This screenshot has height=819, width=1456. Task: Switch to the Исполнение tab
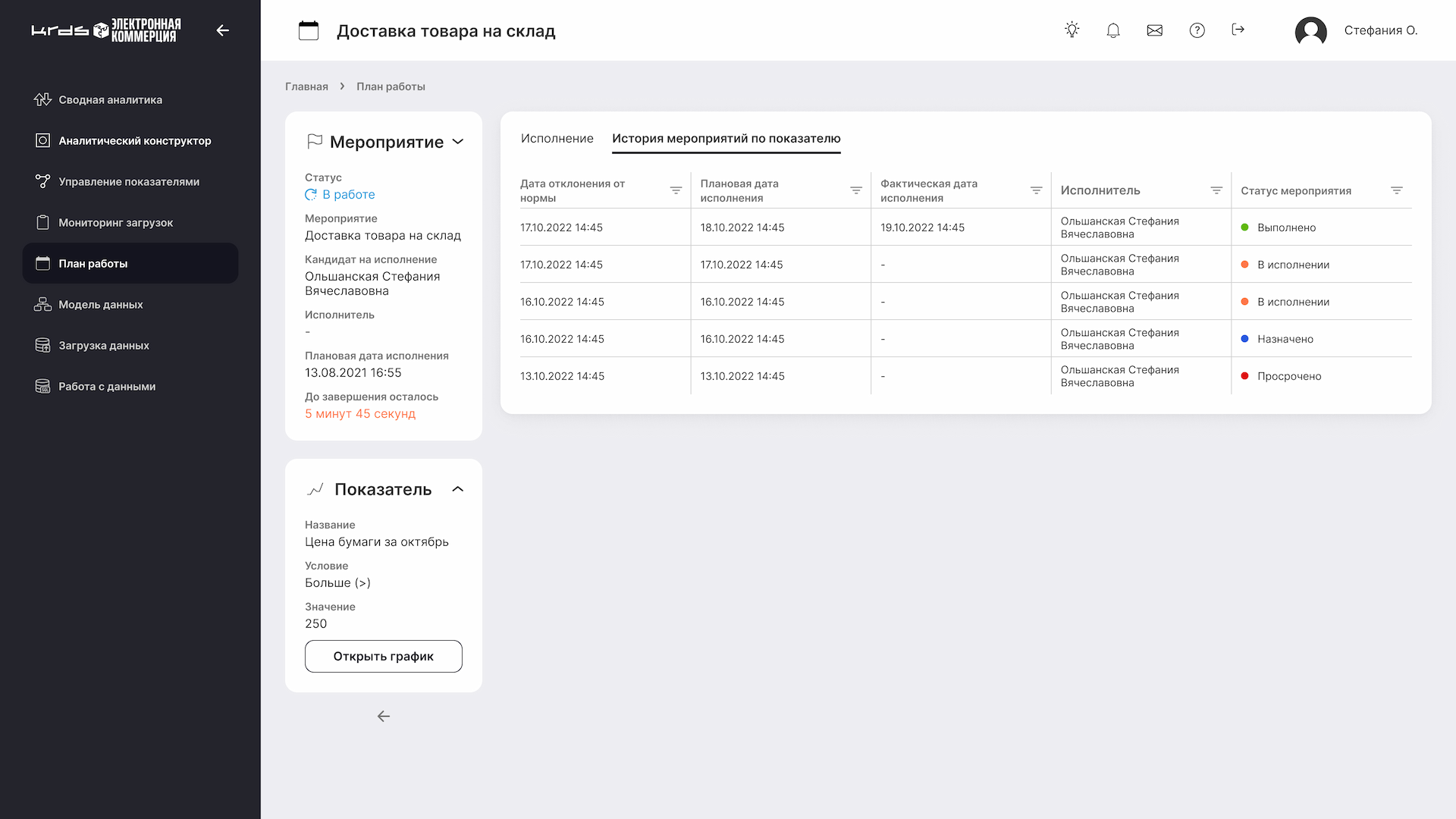tap(557, 139)
